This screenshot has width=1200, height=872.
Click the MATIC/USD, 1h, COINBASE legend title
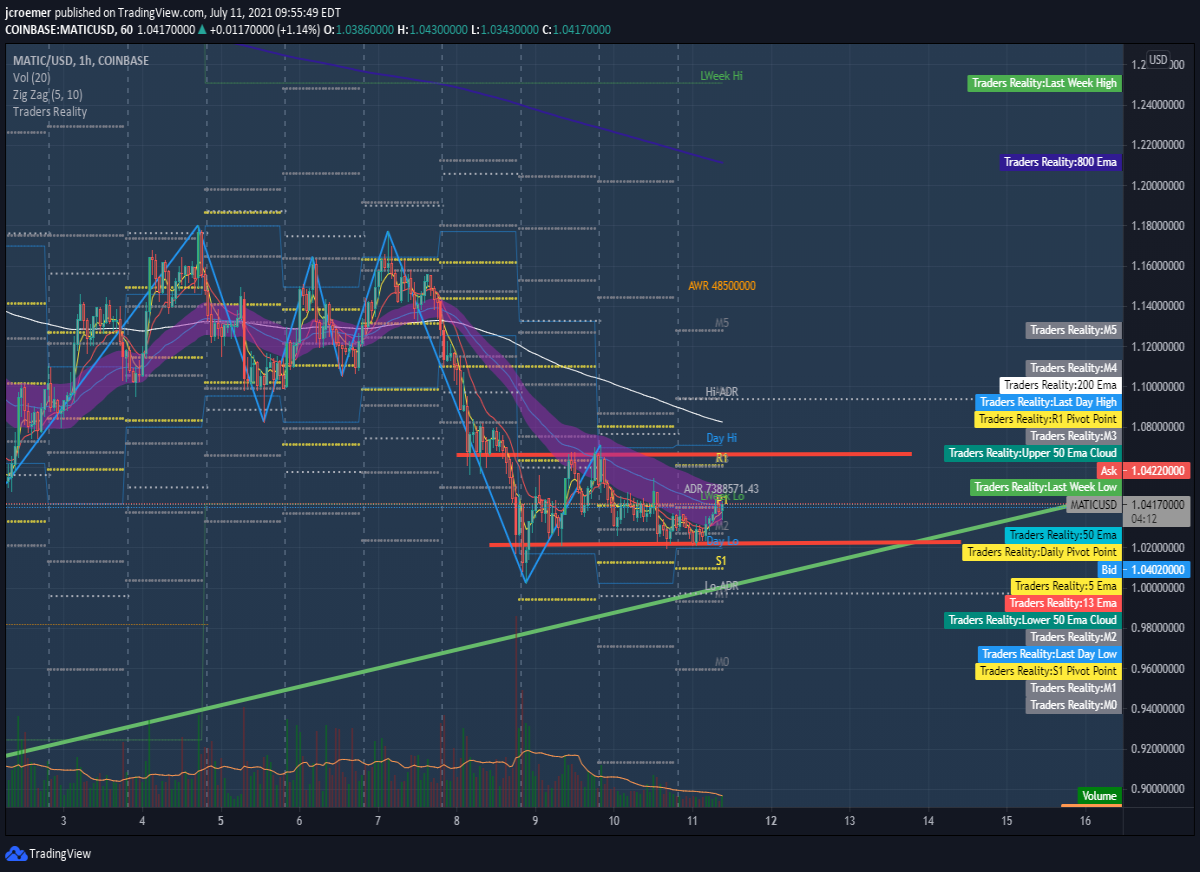81,61
